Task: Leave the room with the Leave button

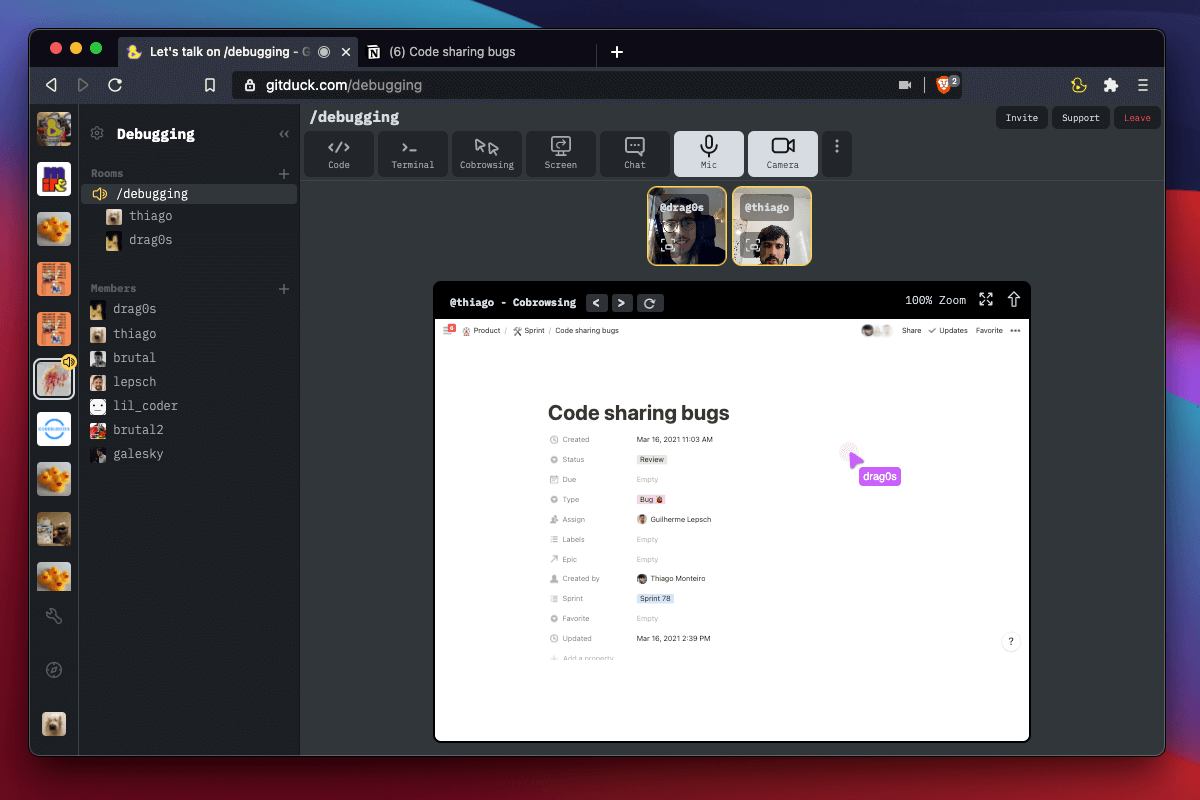Action: [1137, 118]
